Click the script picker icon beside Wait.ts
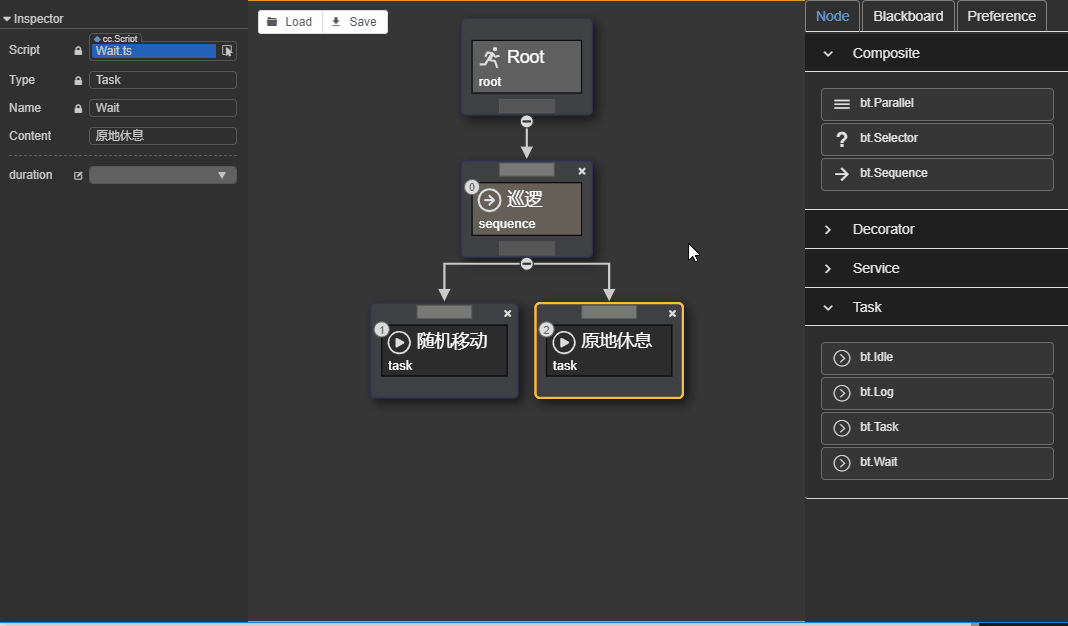Viewport: 1068px width, 626px height. [227, 51]
